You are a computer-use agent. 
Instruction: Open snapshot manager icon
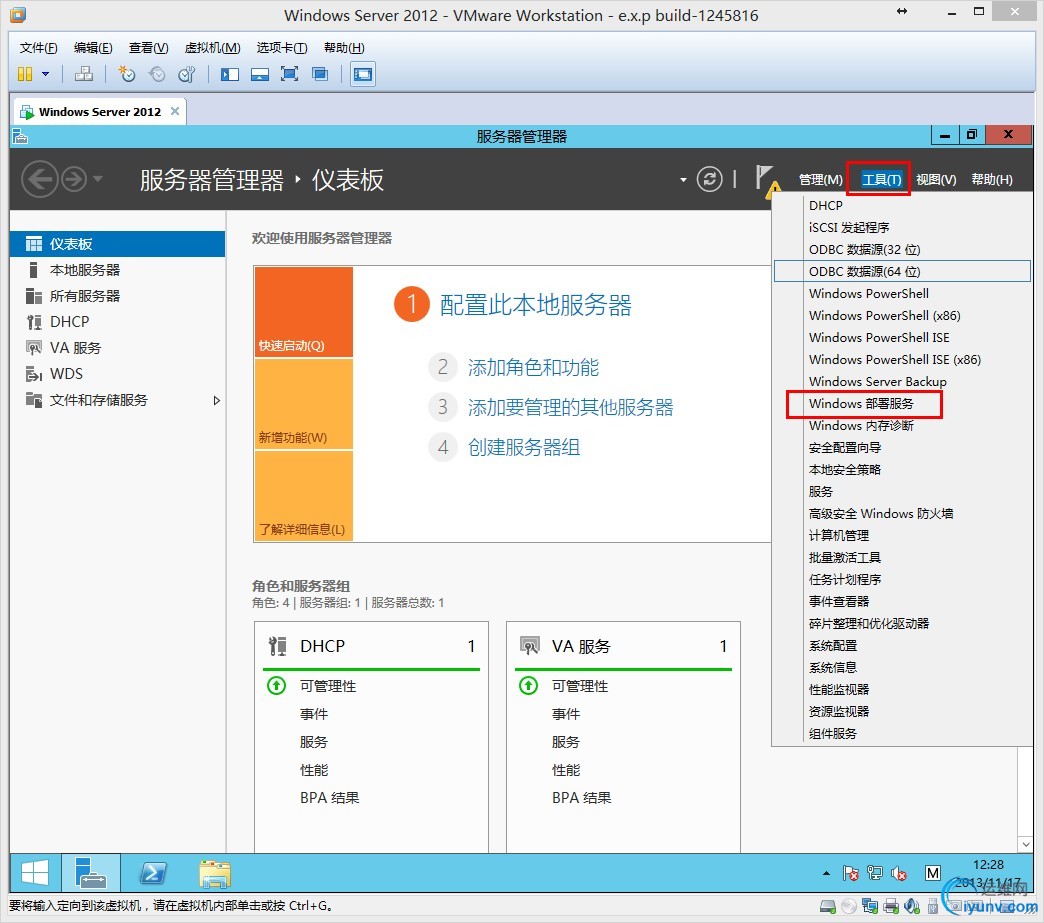(x=186, y=74)
